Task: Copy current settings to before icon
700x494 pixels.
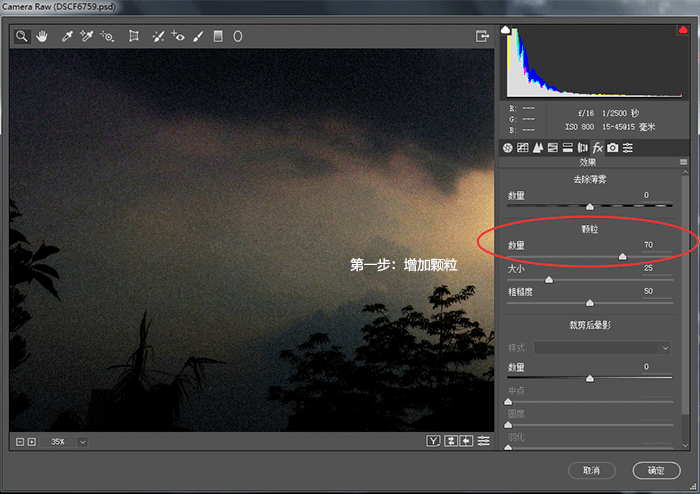Action: [x=467, y=441]
